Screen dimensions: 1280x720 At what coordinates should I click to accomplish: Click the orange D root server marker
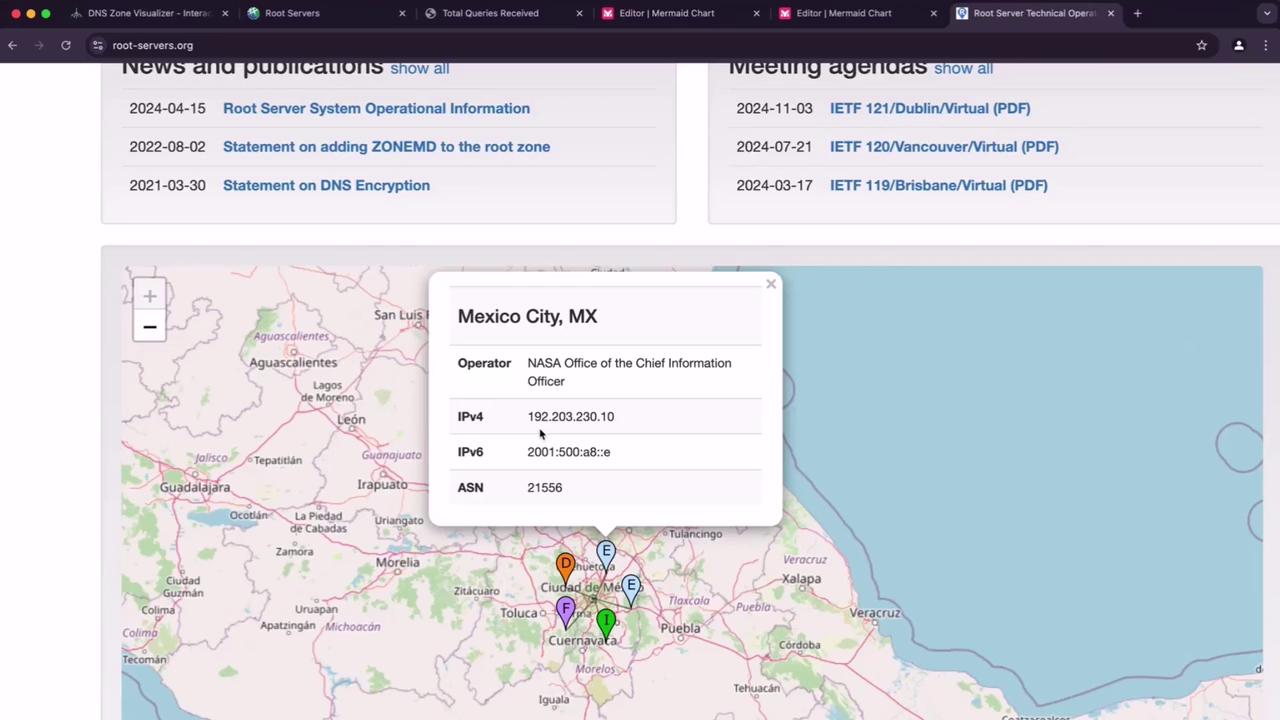[x=565, y=566]
